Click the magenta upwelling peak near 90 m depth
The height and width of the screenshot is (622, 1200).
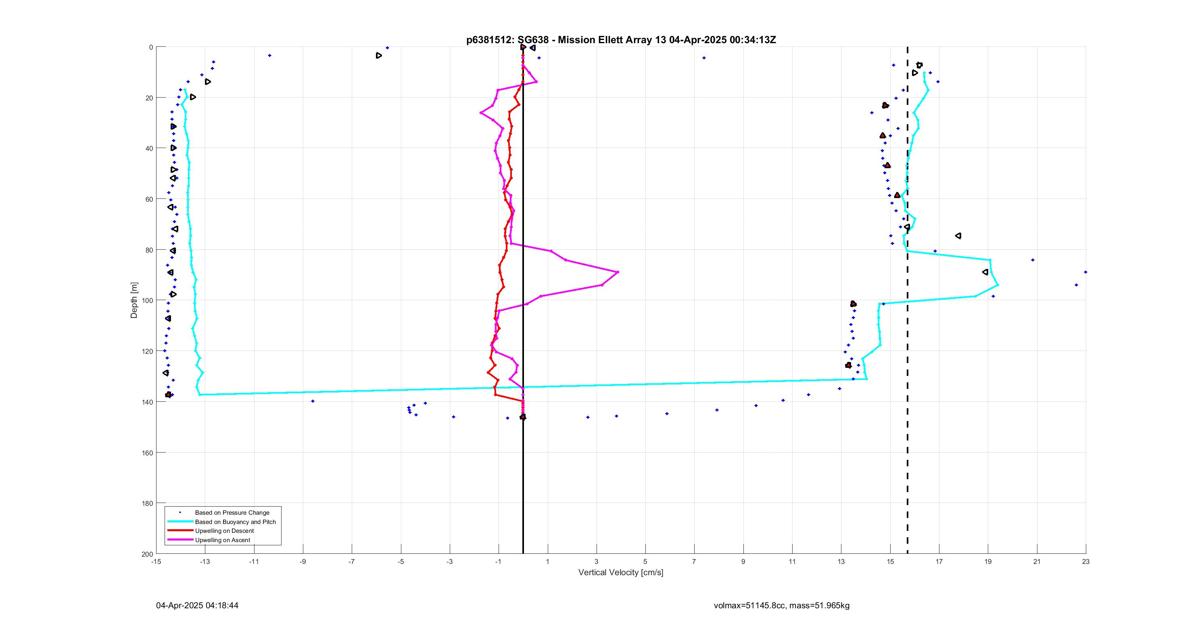tap(617, 272)
